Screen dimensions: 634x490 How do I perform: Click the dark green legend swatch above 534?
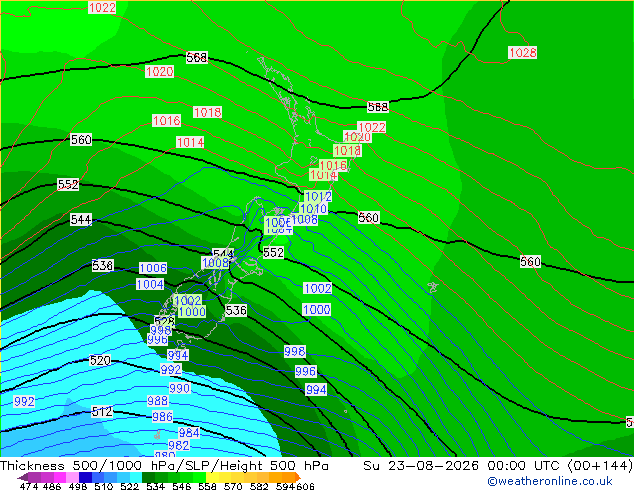click(148, 477)
